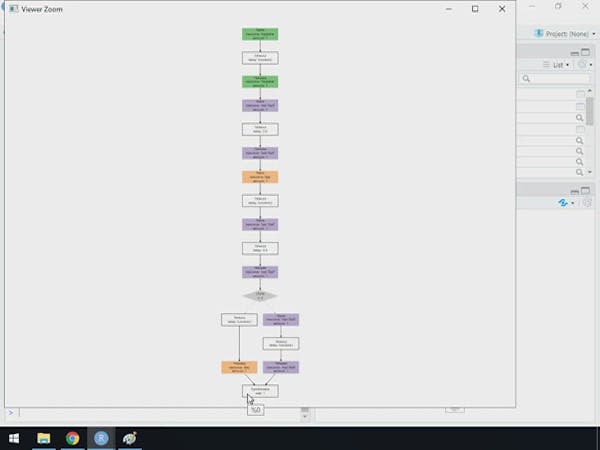Click the topmost table icon in Environment list
Image resolution: width=600 pixels, height=450 pixels.
point(580,94)
